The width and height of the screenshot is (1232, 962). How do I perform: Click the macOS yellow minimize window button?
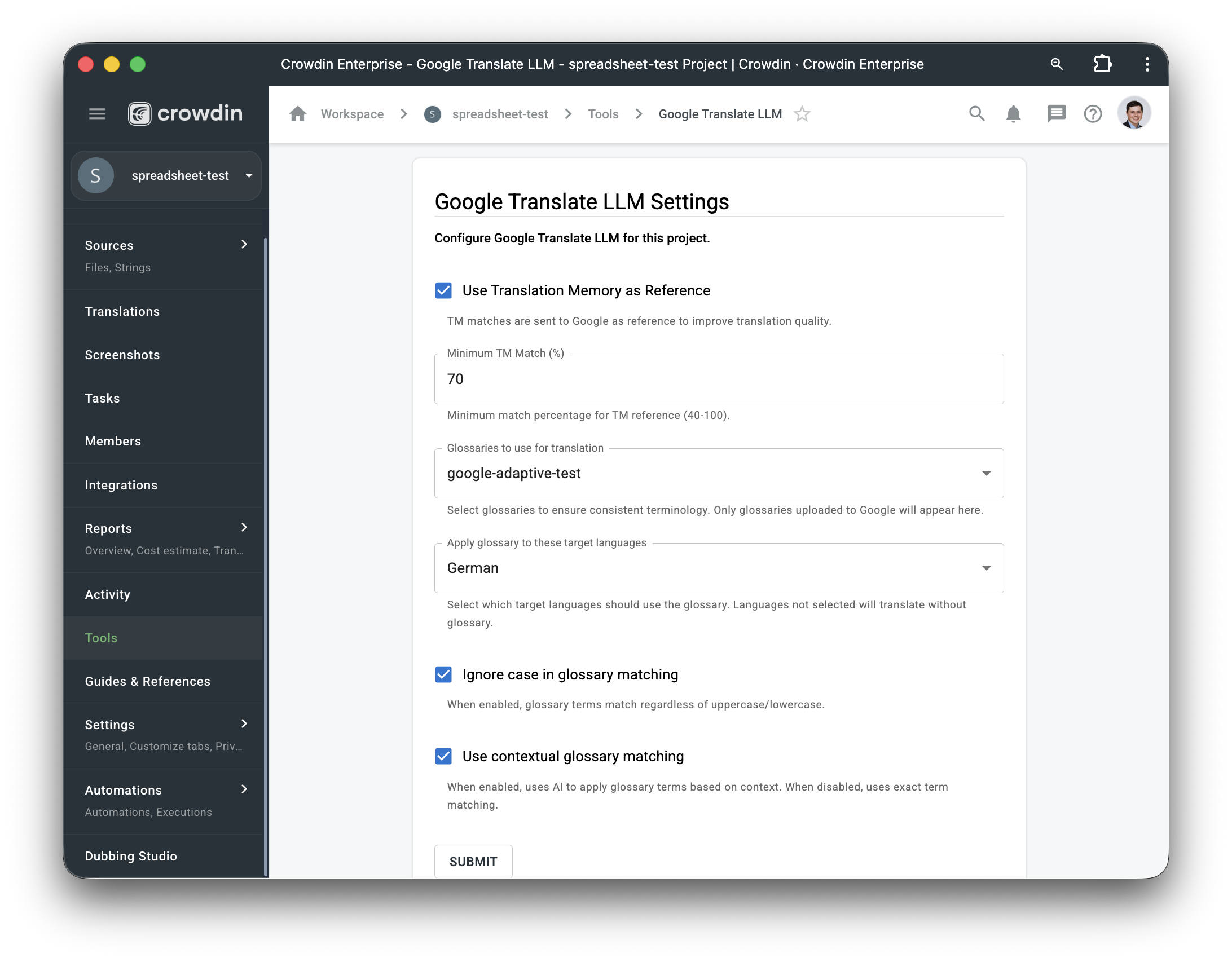112,64
